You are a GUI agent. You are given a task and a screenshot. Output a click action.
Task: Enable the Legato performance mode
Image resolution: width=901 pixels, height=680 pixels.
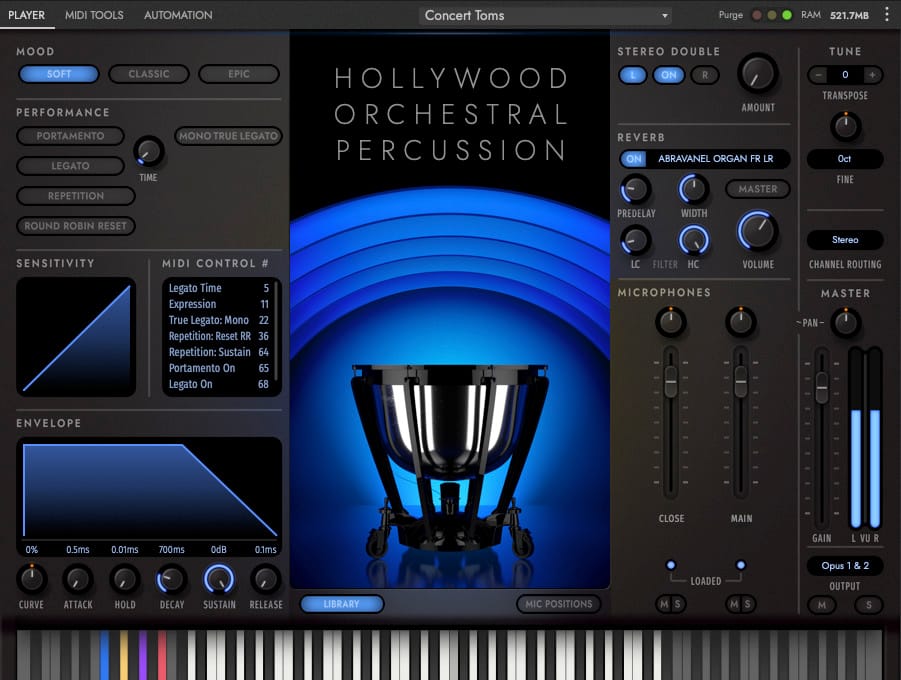pos(70,166)
